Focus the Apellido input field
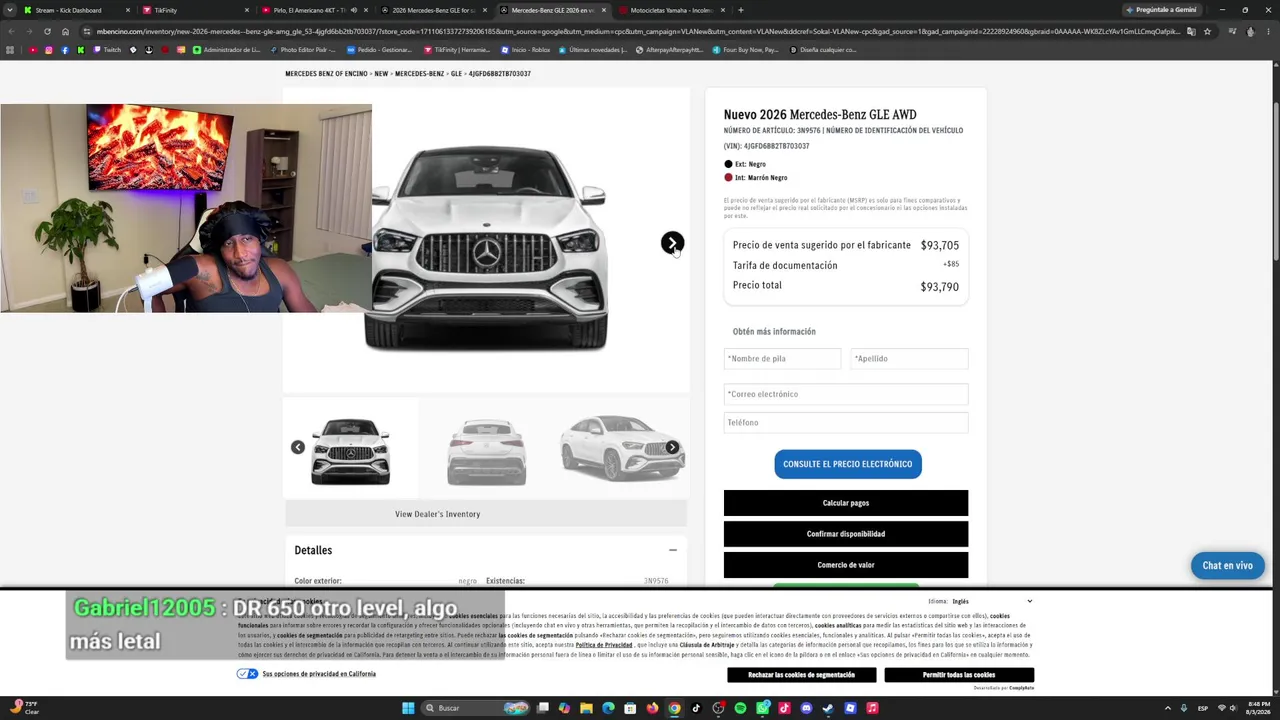This screenshot has height=720, width=1280. pyautogui.click(x=909, y=358)
